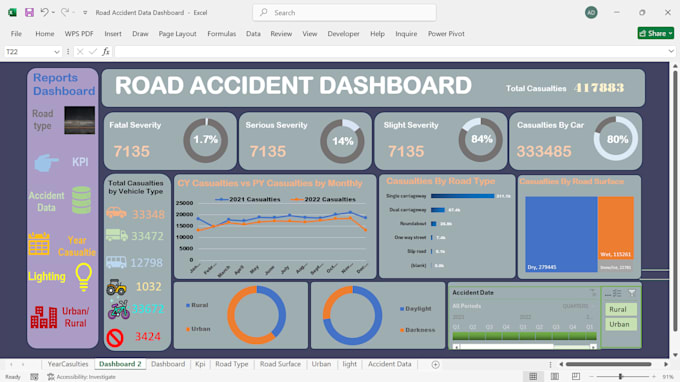Image resolution: width=680 pixels, height=382 pixels.
Task: Open the Accident Data sidebar link
Action: tap(46, 202)
